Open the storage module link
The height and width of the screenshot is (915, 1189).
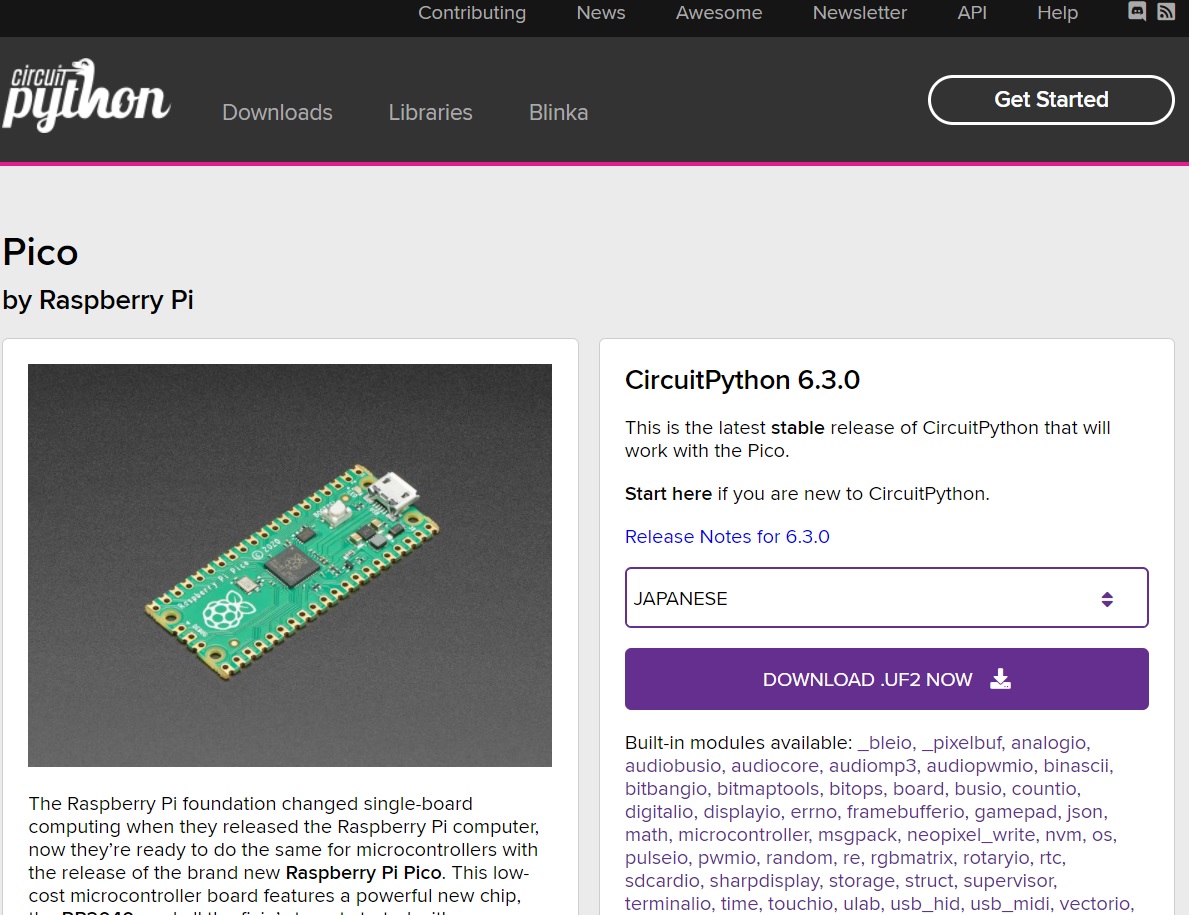(x=861, y=881)
